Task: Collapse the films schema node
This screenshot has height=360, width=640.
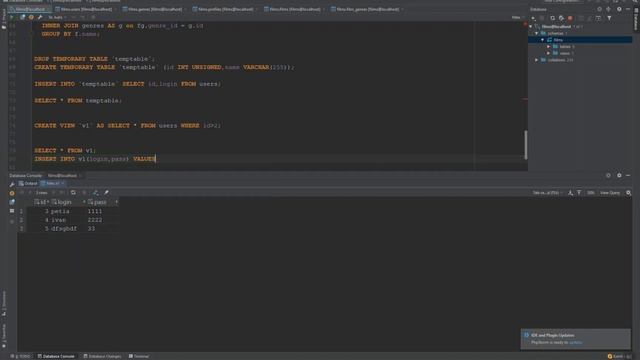Action: [x=542, y=40]
